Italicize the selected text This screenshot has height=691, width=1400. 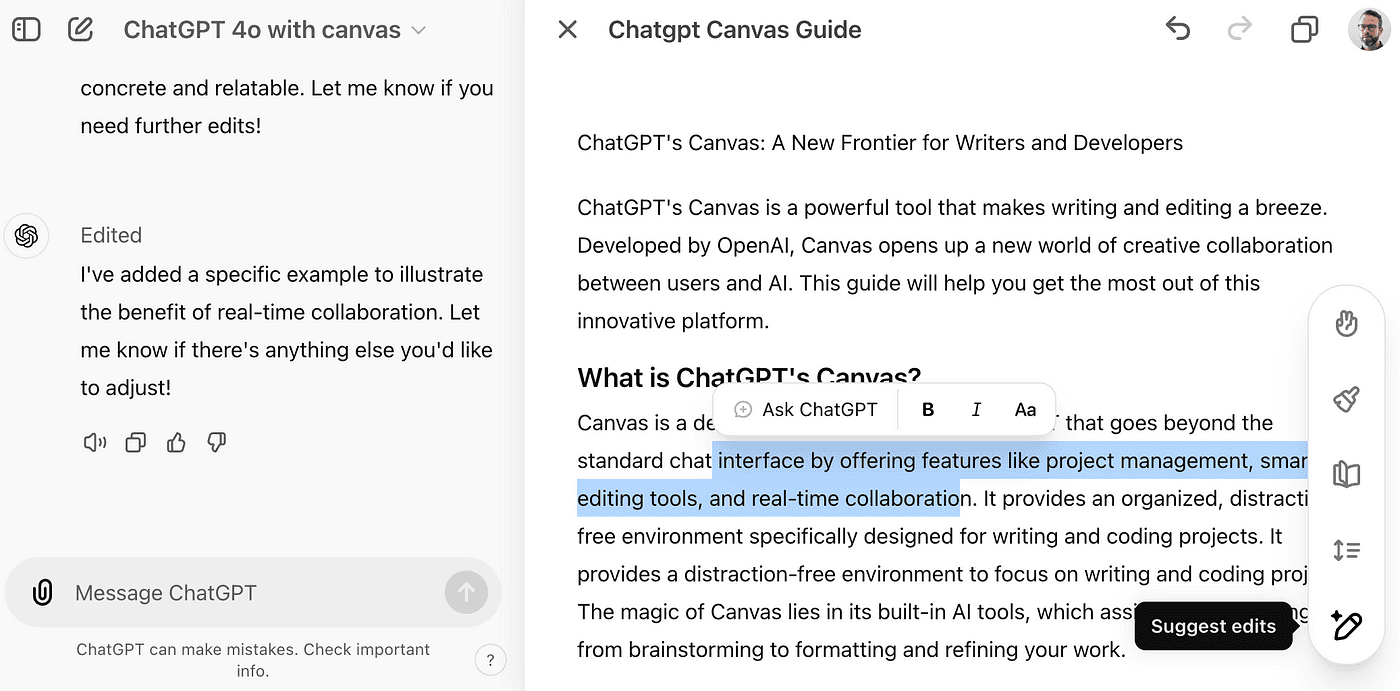(976, 409)
